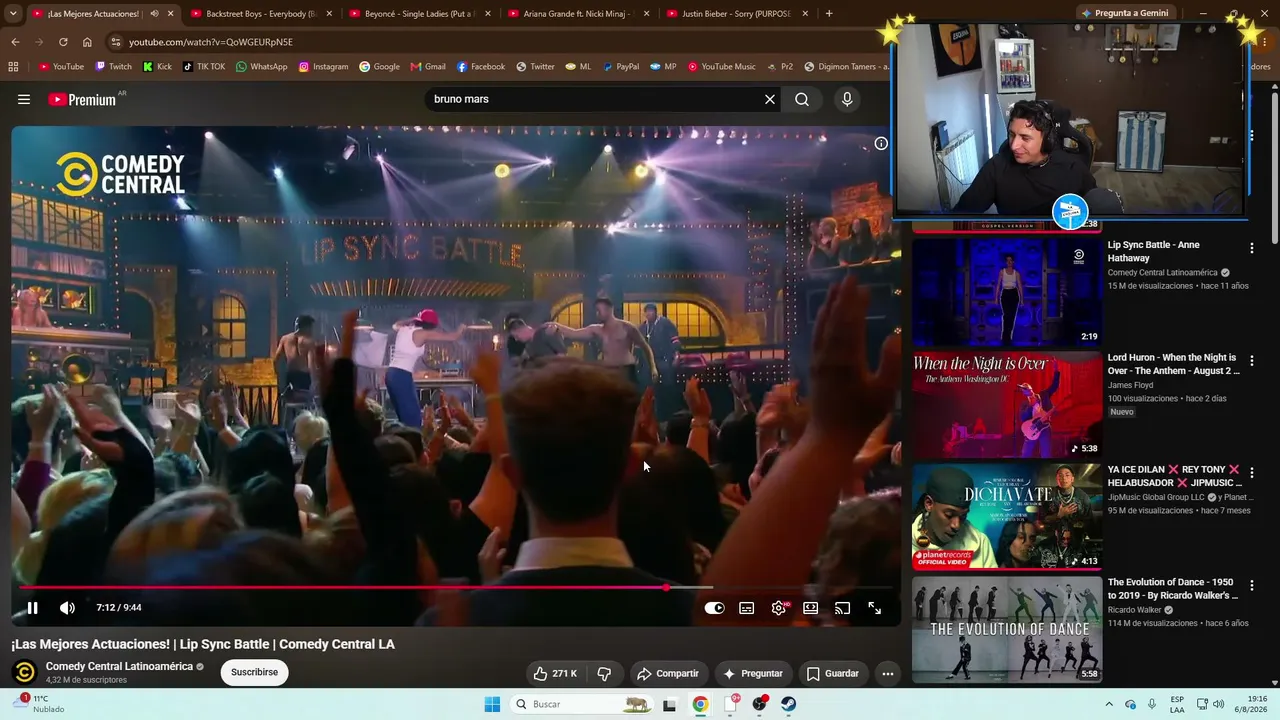This screenshot has width=1280, height=720.
Task: Mute audio on the Las Mejores Actuaciones tab
Action: [x=154, y=14]
